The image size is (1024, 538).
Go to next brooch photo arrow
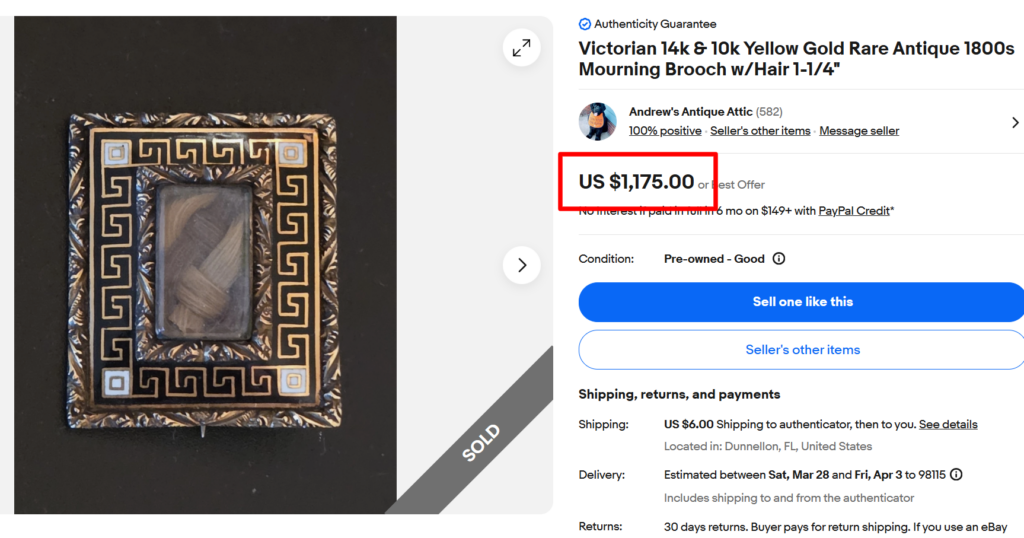click(x=521, y=265)
